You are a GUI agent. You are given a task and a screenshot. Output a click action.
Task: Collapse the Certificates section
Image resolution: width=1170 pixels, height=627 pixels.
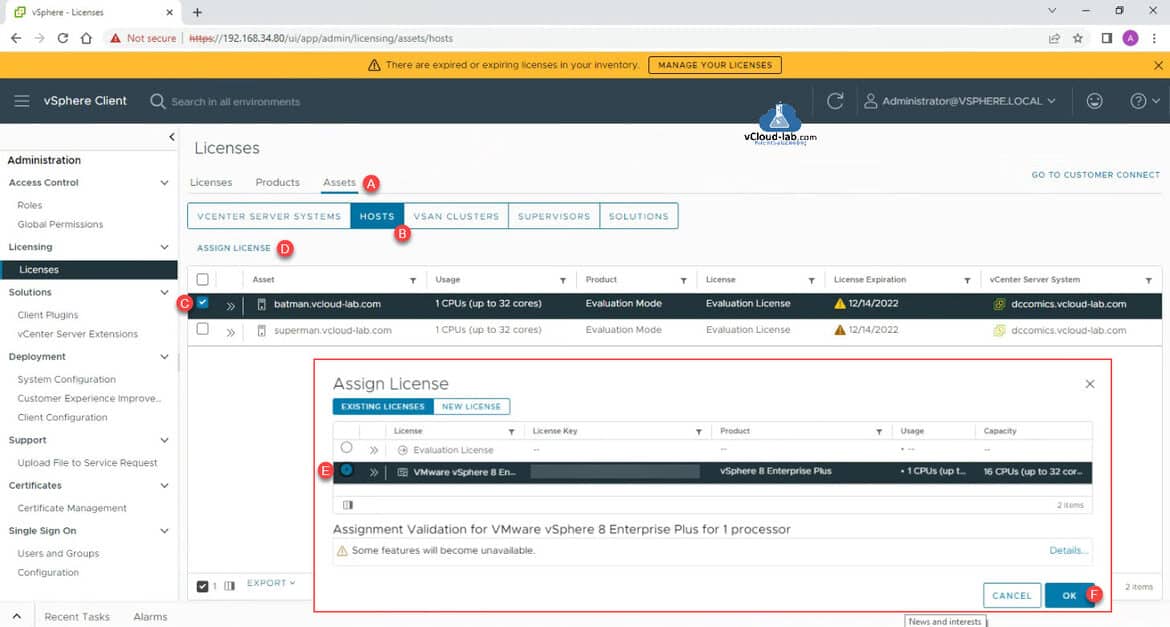point(164,486)
